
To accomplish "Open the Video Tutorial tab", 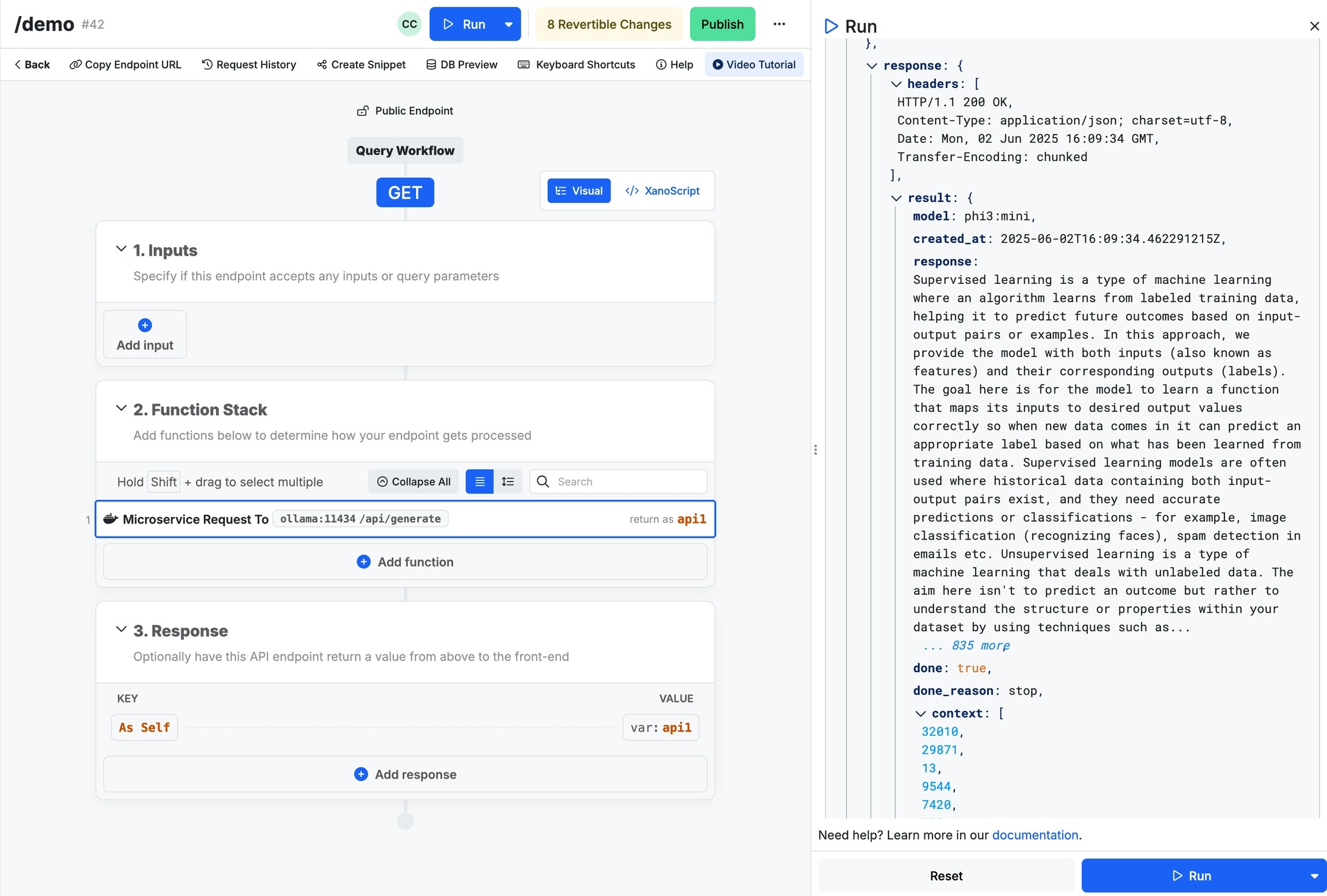I will [x=754, y=64].
